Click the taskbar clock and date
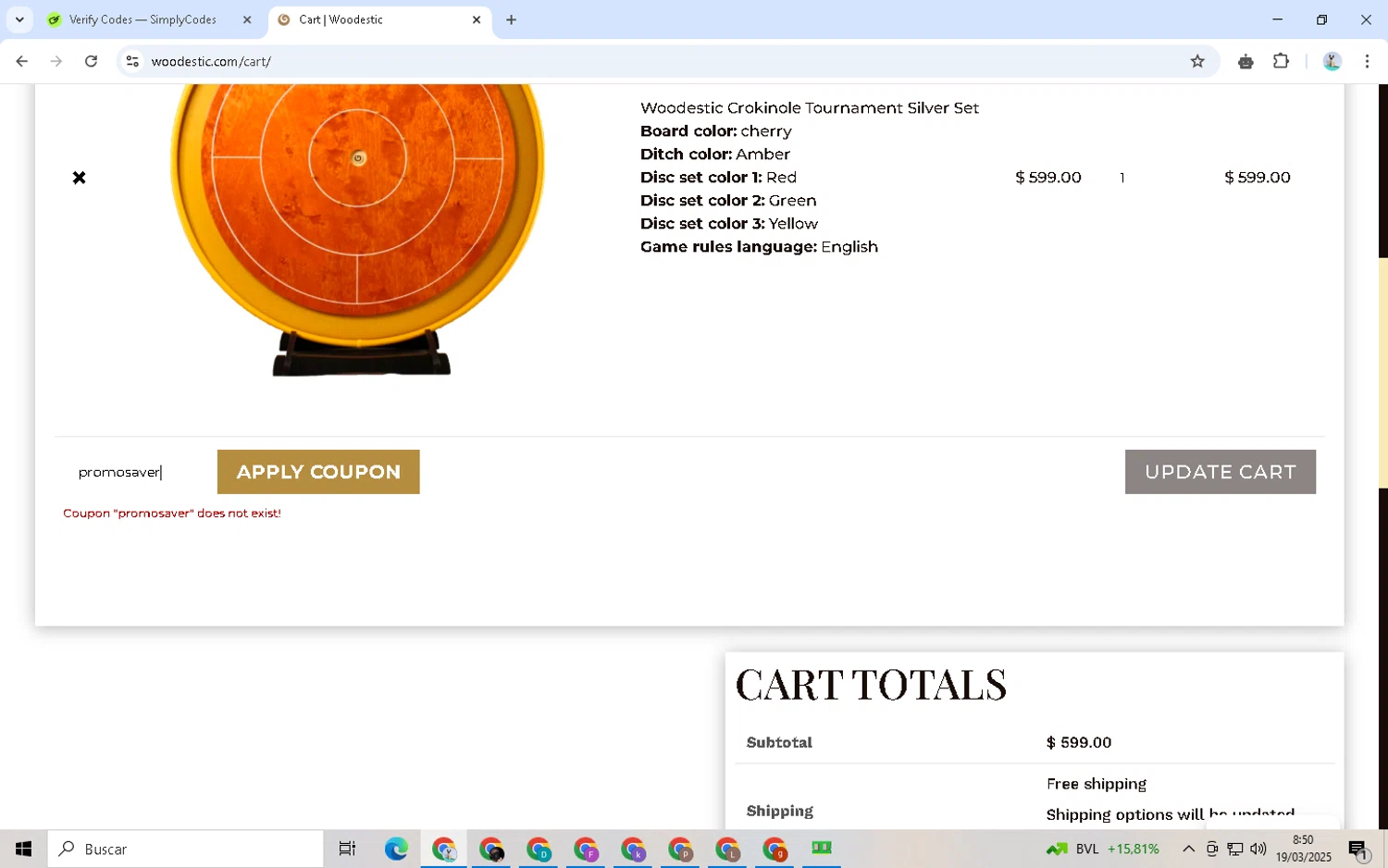The width and height of the screenshot is (1388, 868). [x=1303, y=849]
